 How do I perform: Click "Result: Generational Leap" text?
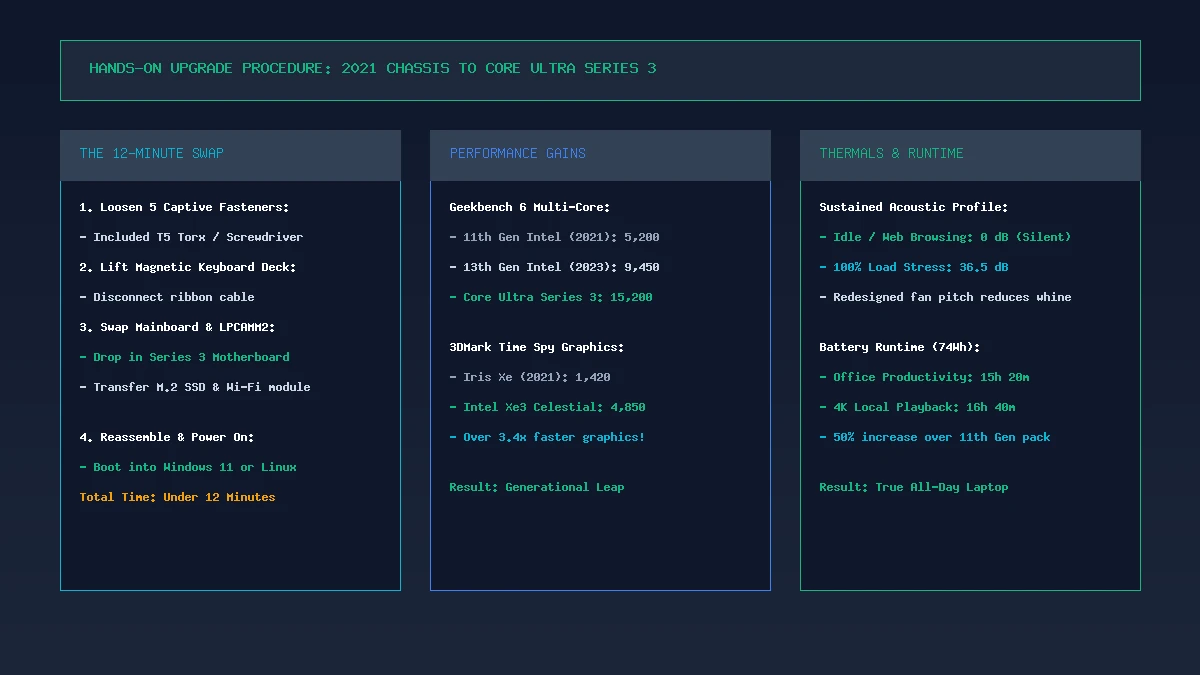coord(537,487)
